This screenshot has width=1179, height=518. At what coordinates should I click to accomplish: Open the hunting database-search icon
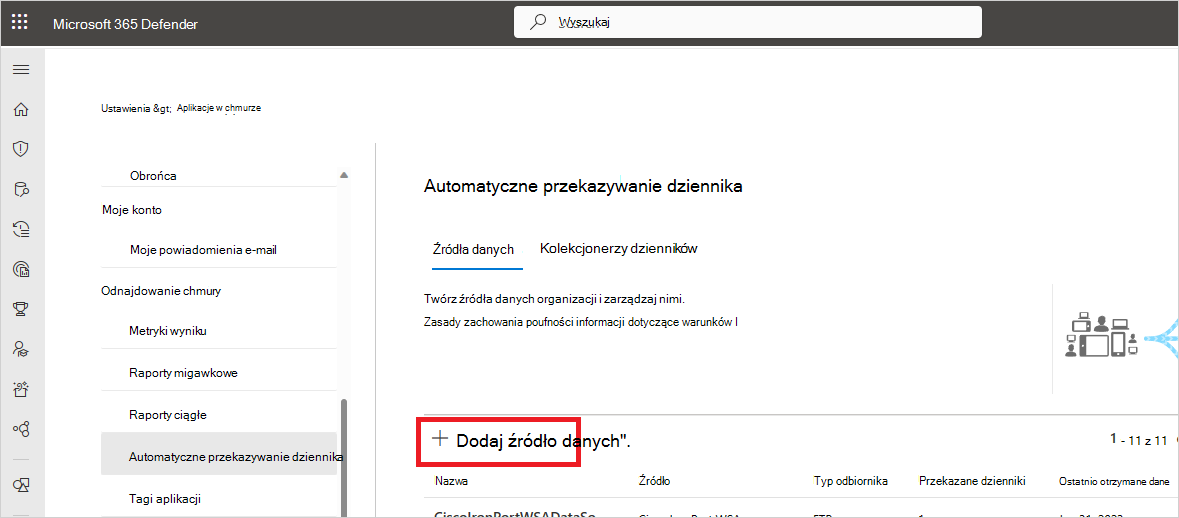(x=21, y=189)
